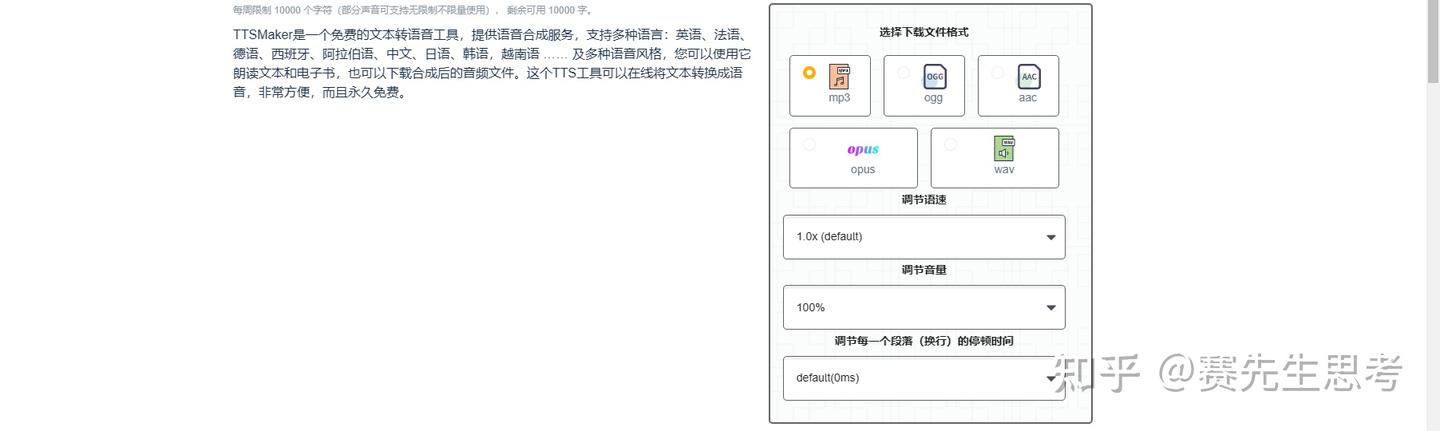Click the opus logo icon
Screen dimensions: 1440x431
tap(863, 149)
